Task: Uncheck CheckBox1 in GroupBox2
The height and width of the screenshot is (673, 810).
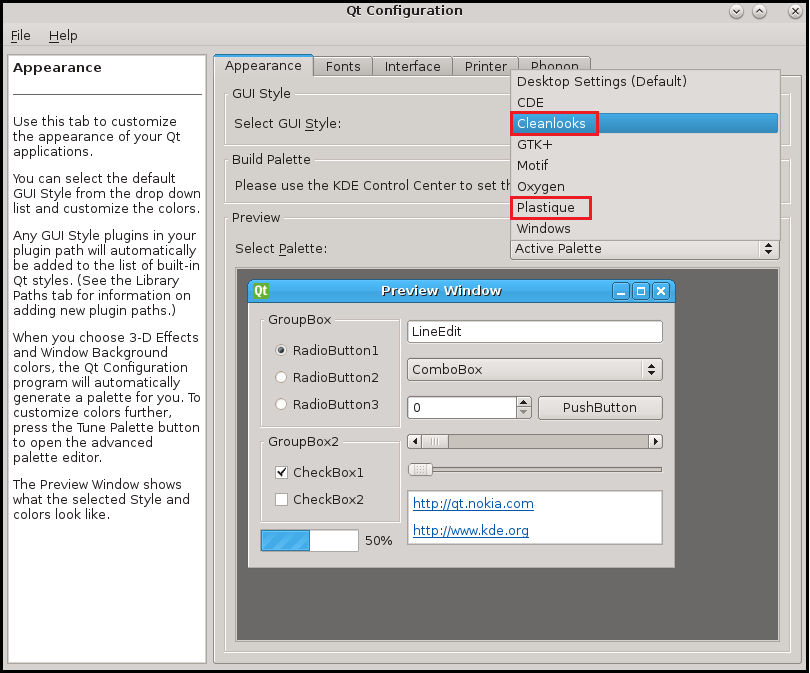Action: coord(281,471)
